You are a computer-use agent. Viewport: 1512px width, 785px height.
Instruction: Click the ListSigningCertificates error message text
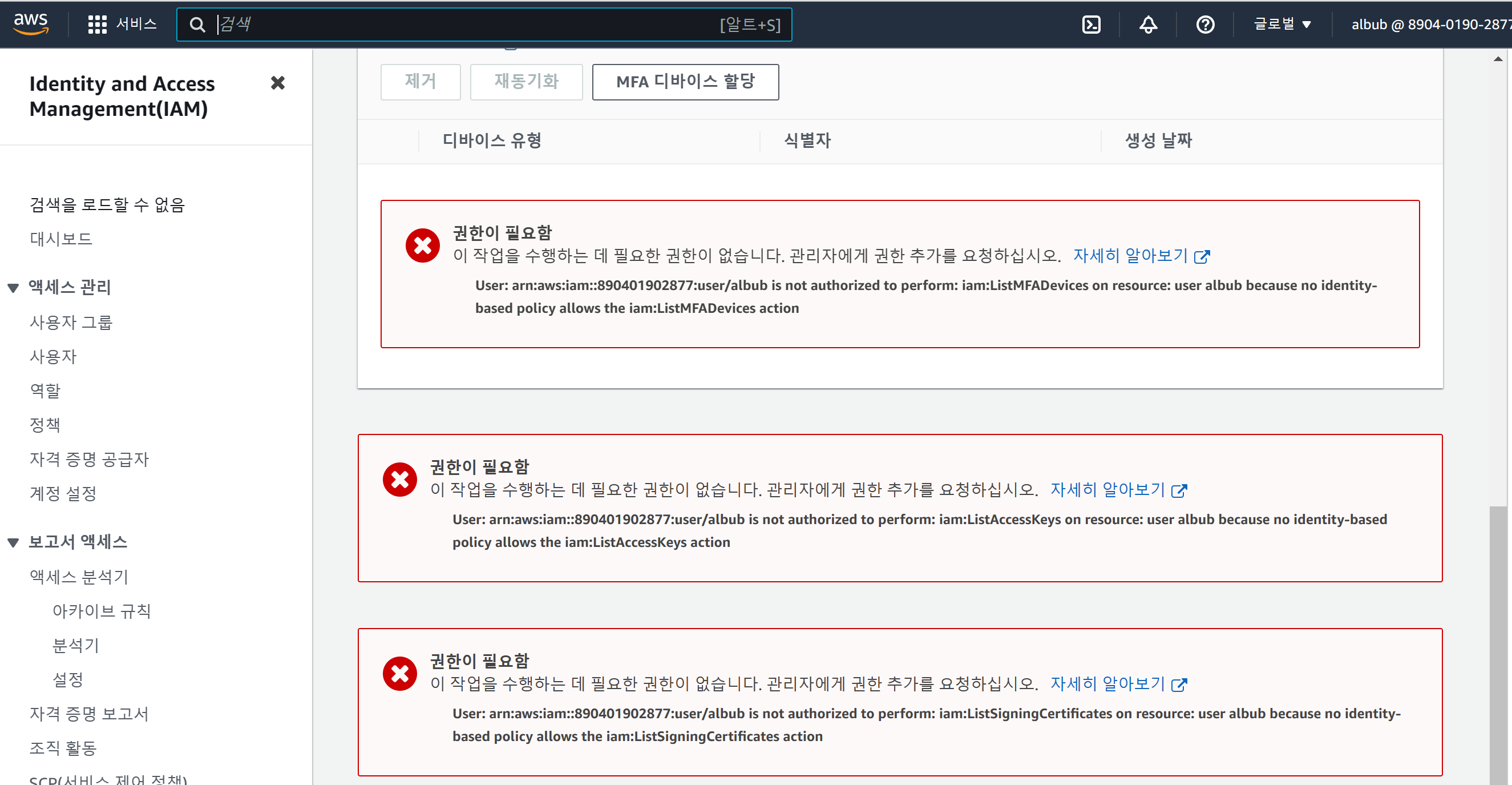927,724
